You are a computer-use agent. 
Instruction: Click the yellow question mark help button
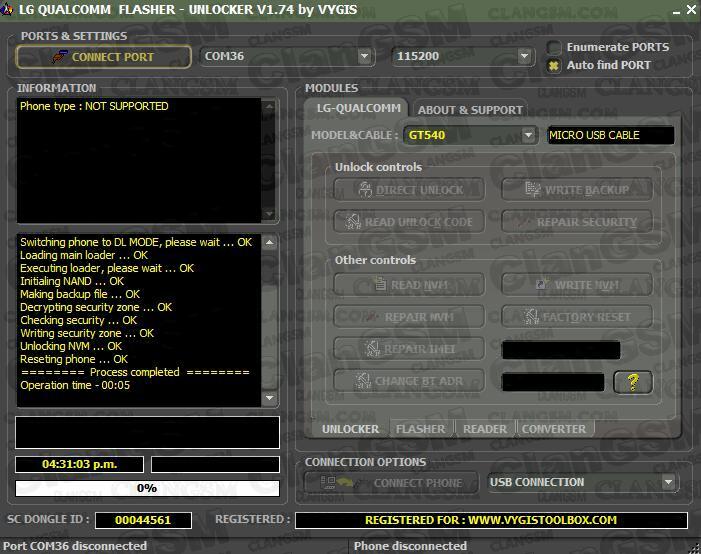coord(633,382)
